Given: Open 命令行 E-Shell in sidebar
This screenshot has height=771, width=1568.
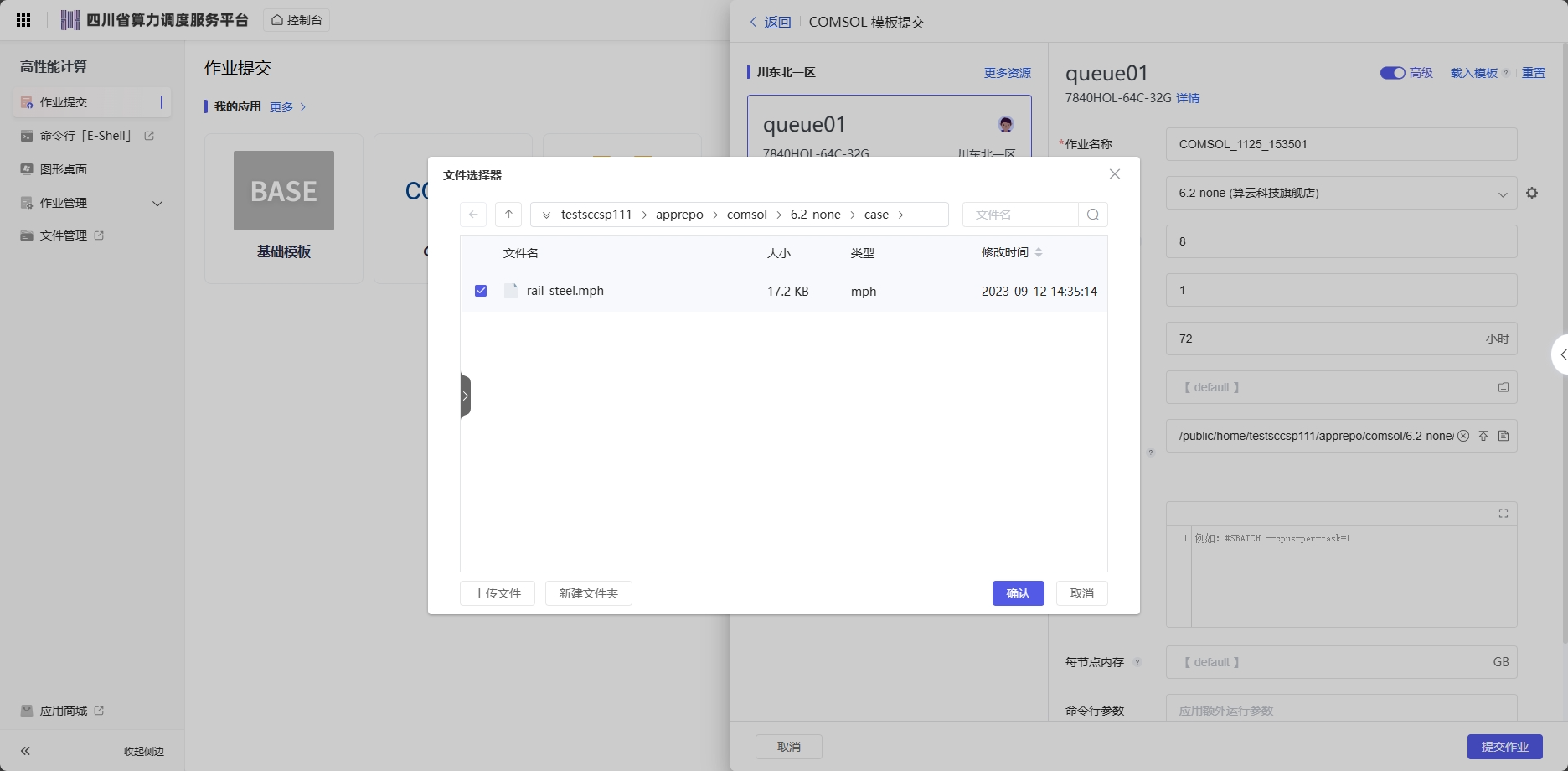Looking at the screenshot, I should [x=87, y=136].
